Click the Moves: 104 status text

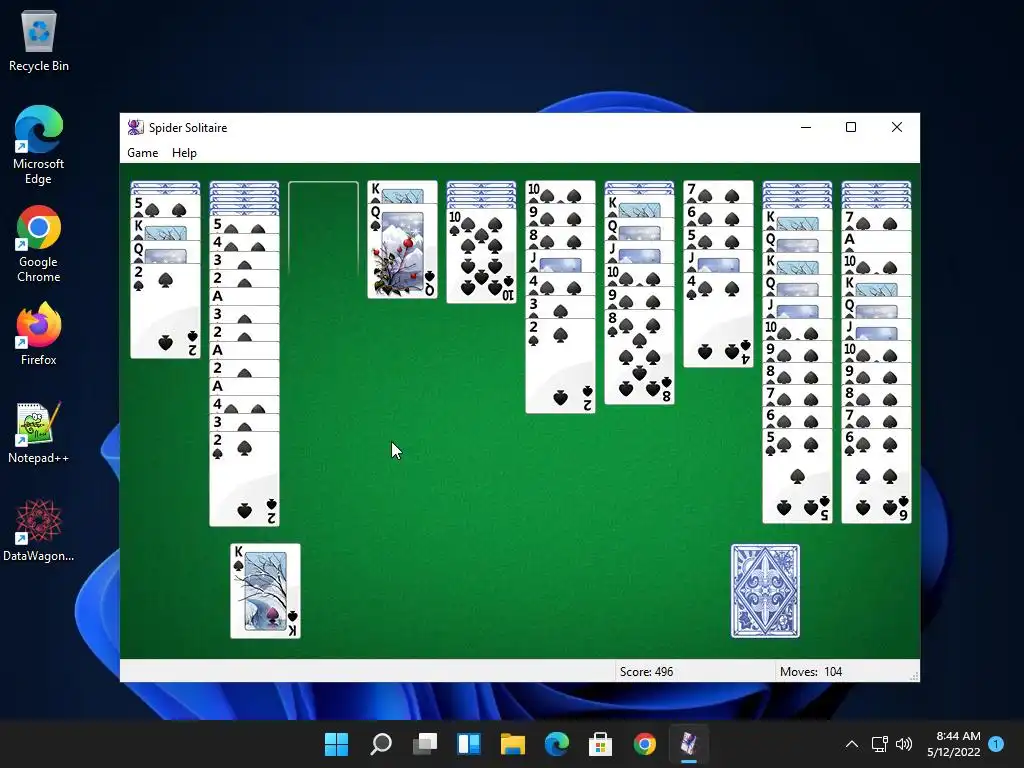click(810, 671)
